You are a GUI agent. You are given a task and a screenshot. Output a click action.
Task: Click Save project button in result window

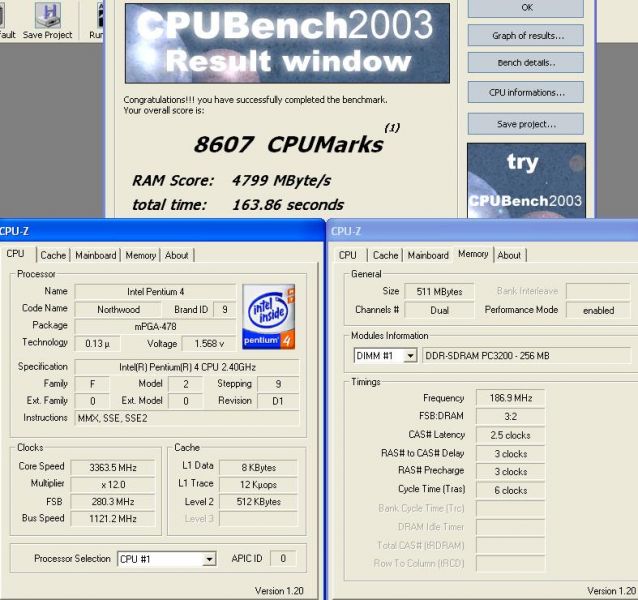[526, 124]
